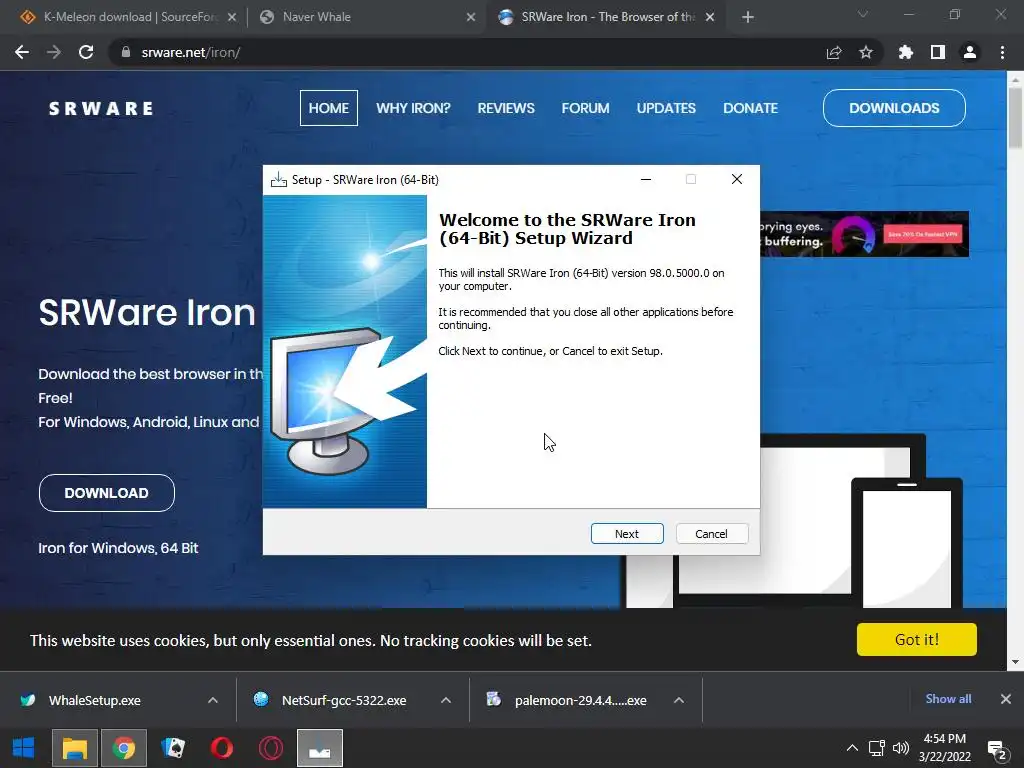Expand NetSurf-gcc-5322.exe download options

coord(446,700)
